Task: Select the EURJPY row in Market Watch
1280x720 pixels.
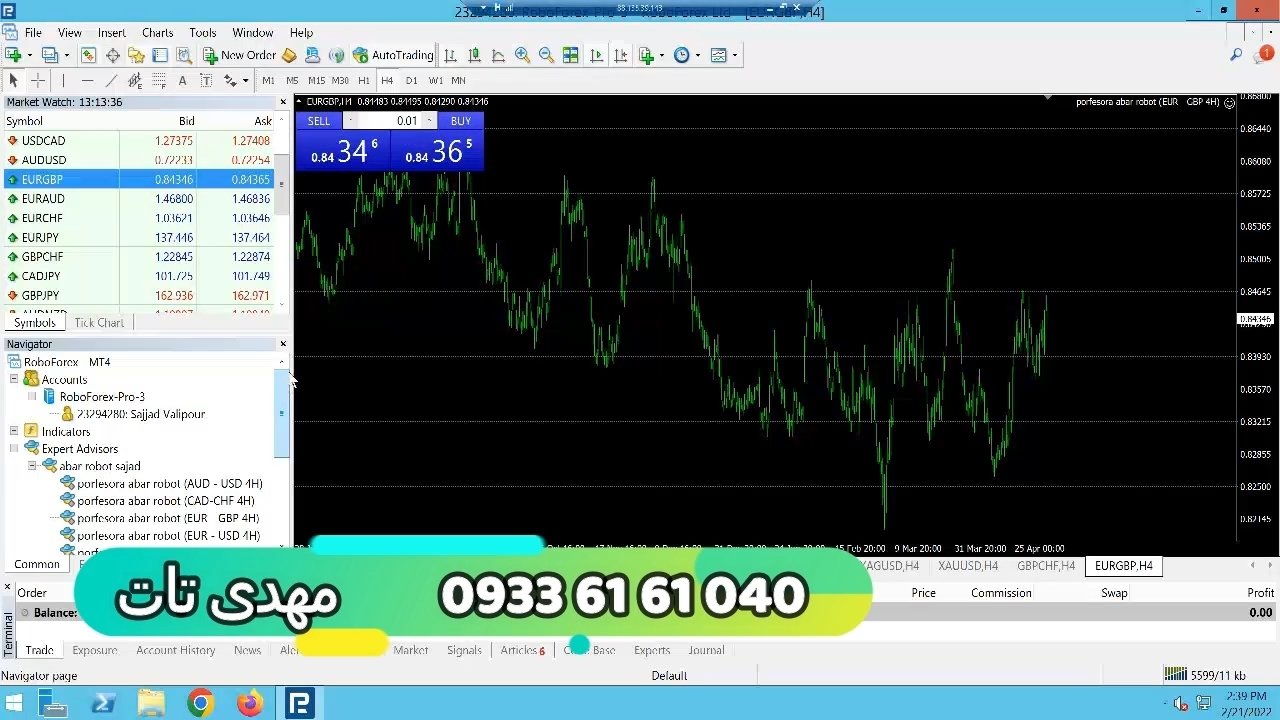Action: (x=40, y=238)
